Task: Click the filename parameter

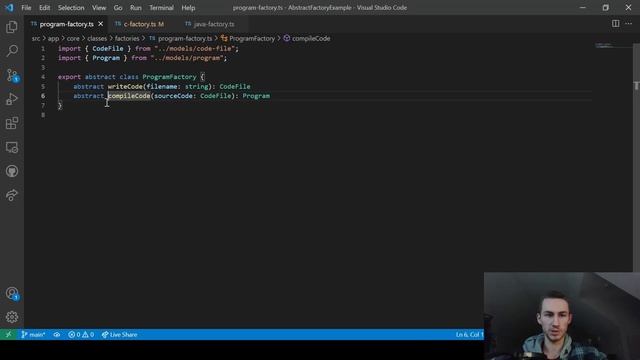Action: point(162,87)
